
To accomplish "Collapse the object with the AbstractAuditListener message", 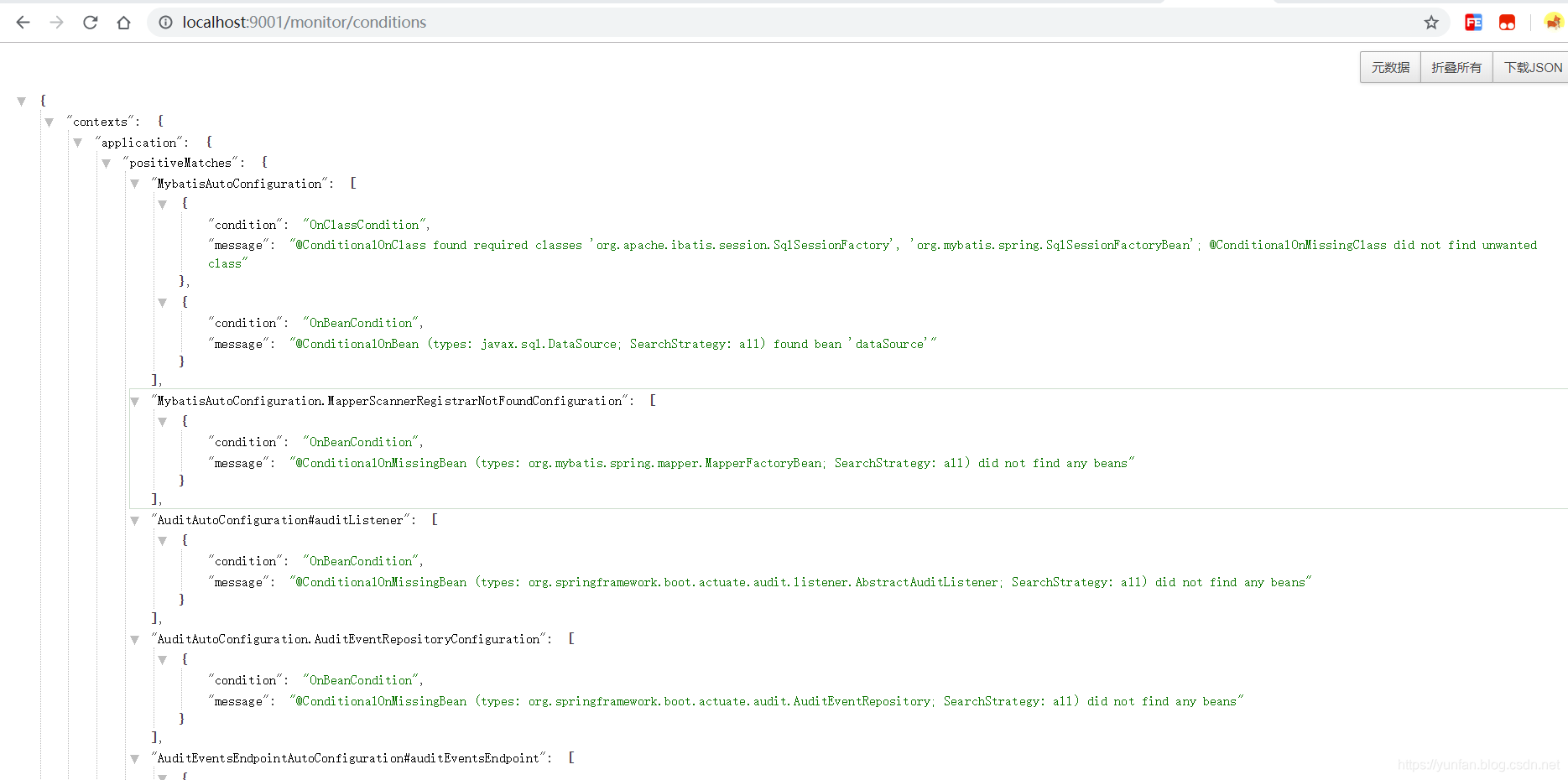I will click(163, 541).
